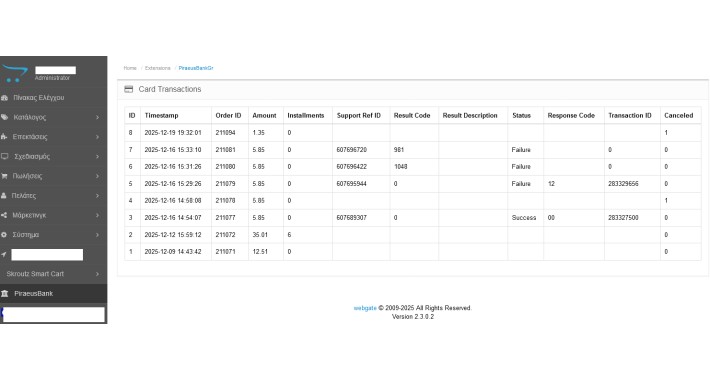Click the Timestamp column header
Image resolution: width=710 pixels, height=380 pixels.
point(161,115)
